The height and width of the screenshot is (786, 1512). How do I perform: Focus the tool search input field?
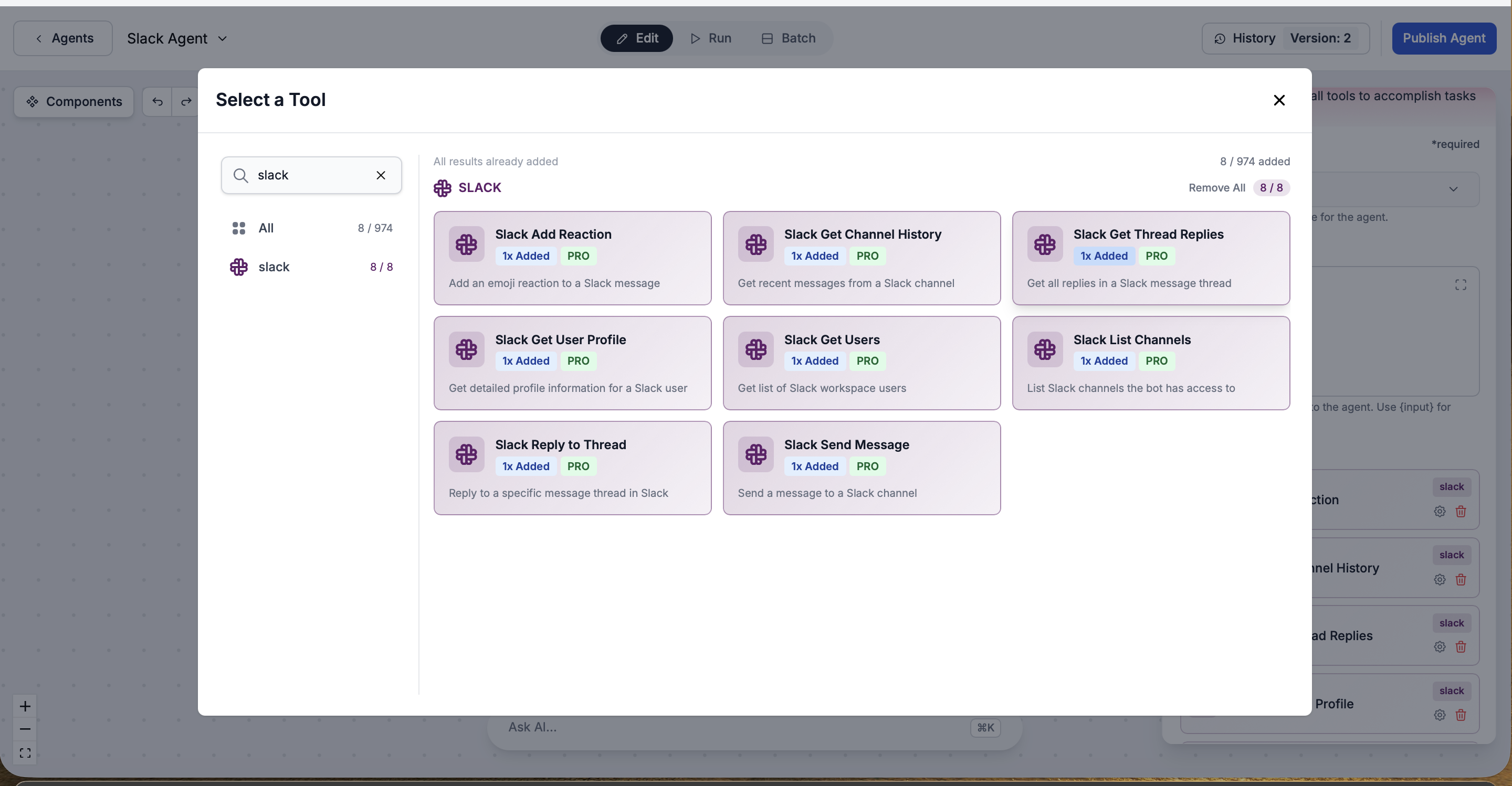click(311, 175)
